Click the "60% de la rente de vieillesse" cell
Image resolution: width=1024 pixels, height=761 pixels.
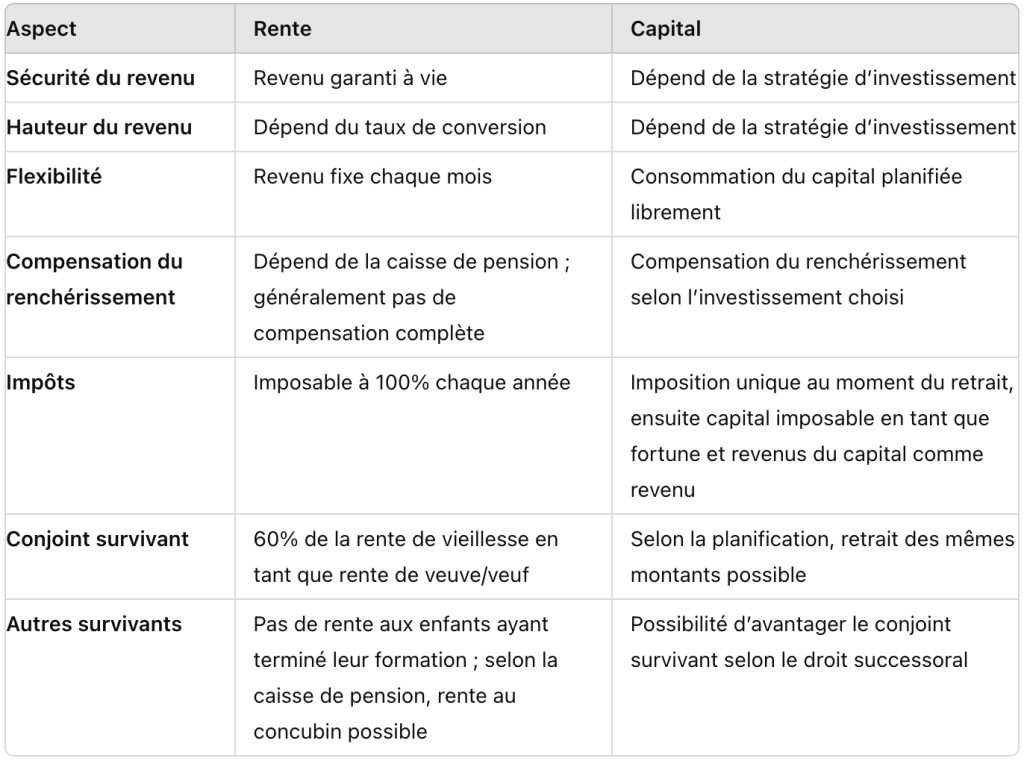404,556
